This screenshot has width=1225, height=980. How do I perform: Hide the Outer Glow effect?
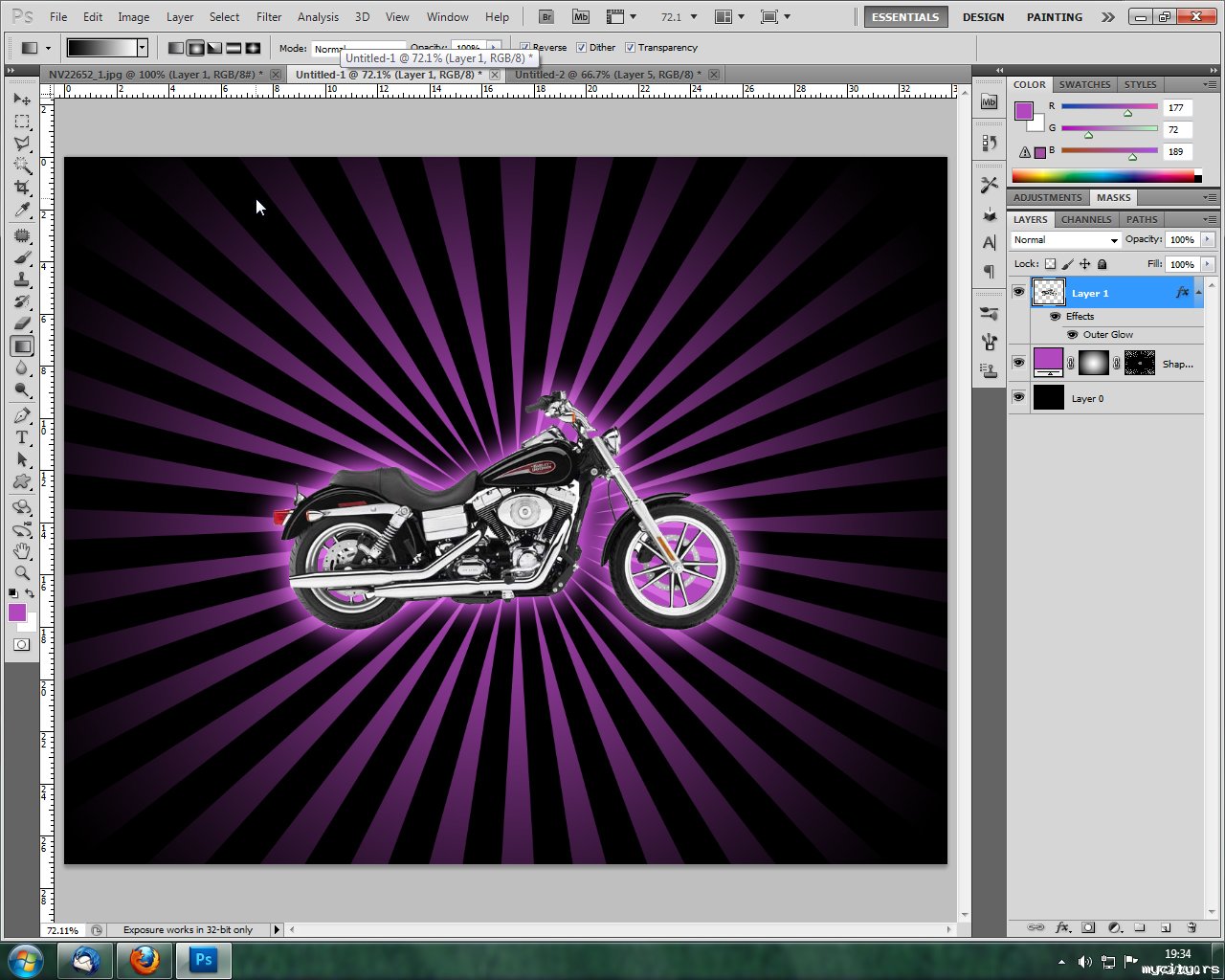point(1072,335)
